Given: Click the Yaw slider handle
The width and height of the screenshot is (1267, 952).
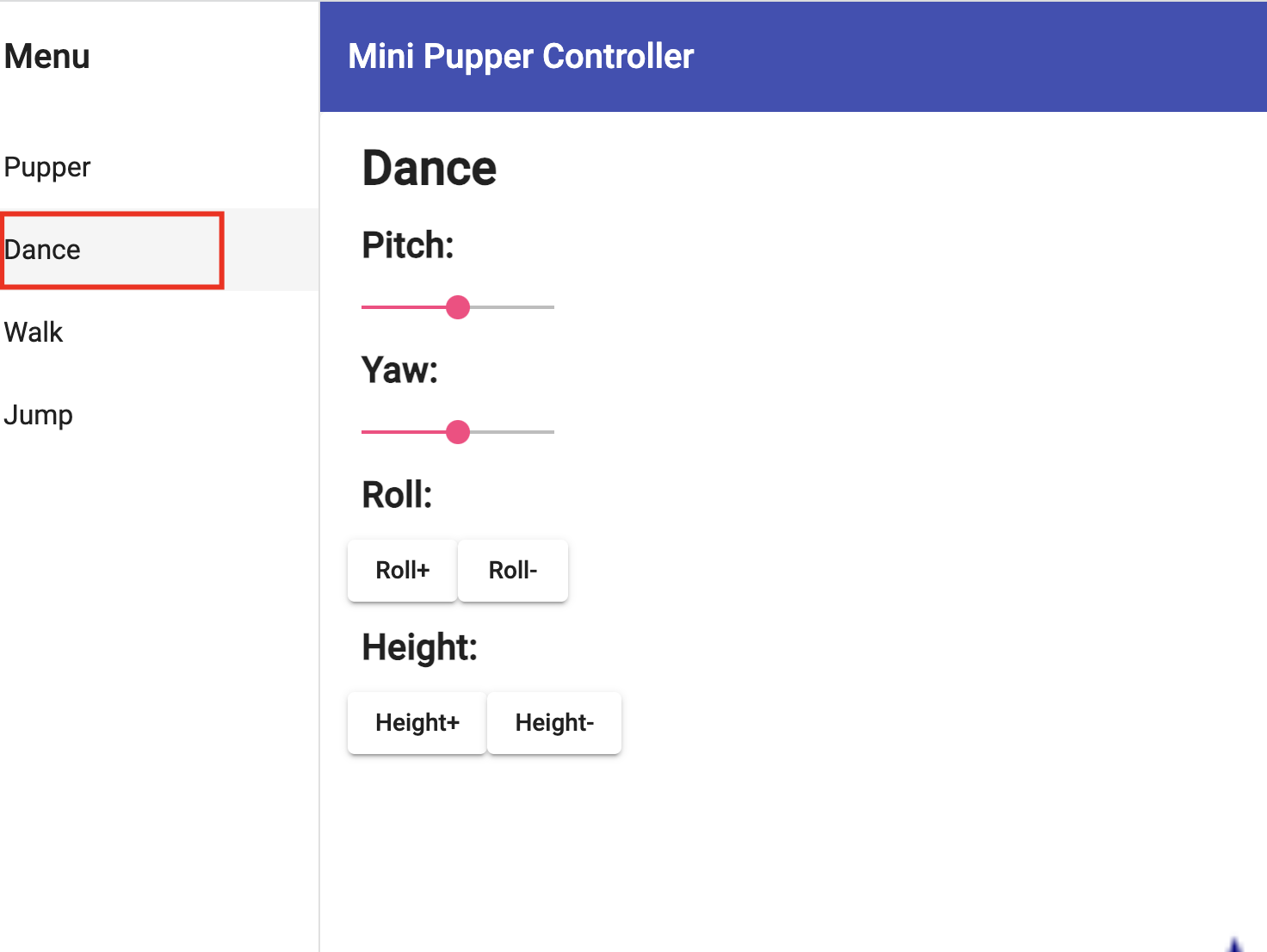Looking at the screenshot, I should click(x=458, y=432).
